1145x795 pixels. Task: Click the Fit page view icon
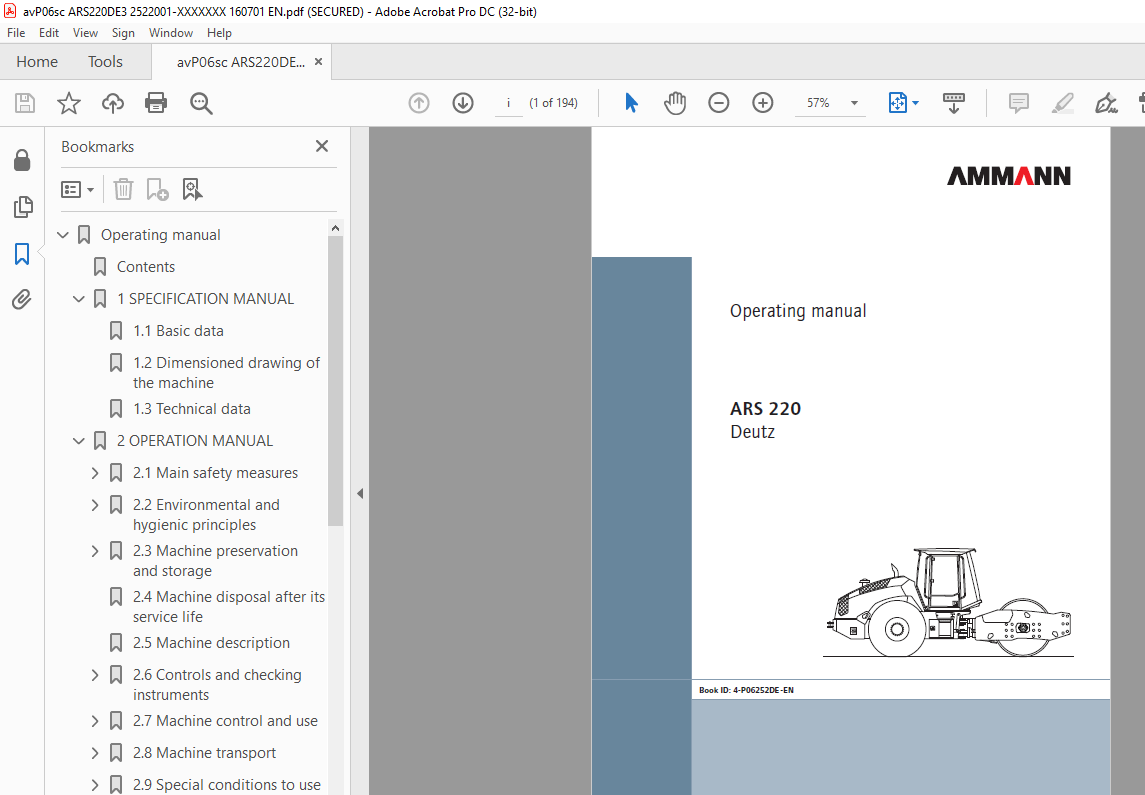pyautogui.click(x=897, y=103)
